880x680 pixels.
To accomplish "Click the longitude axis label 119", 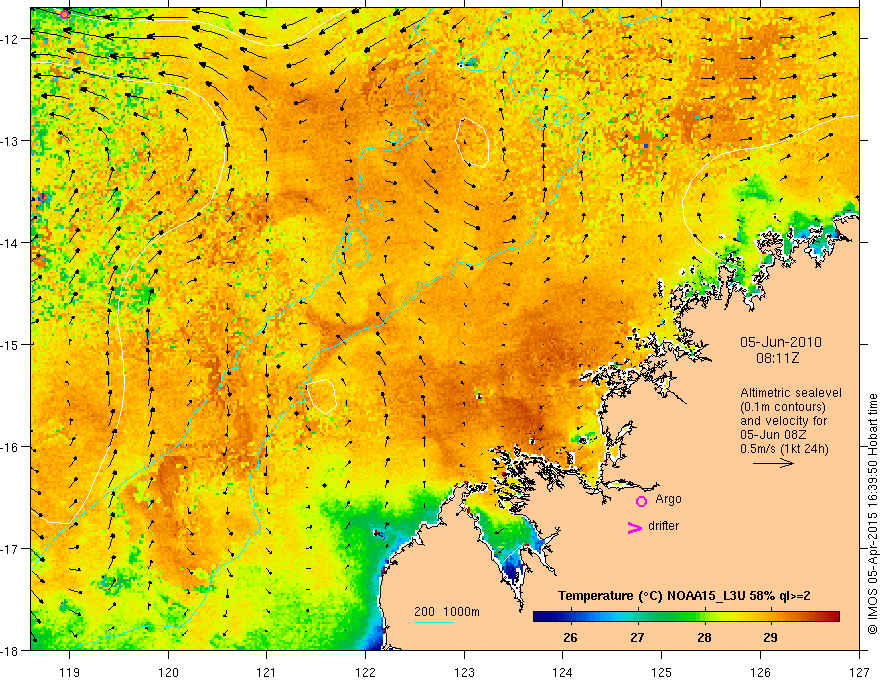I will (x=69, y=673).
